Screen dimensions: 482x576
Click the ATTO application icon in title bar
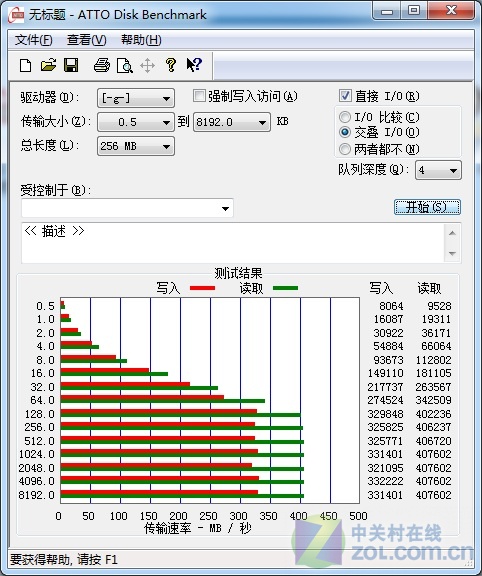click(x=17, y=14)
